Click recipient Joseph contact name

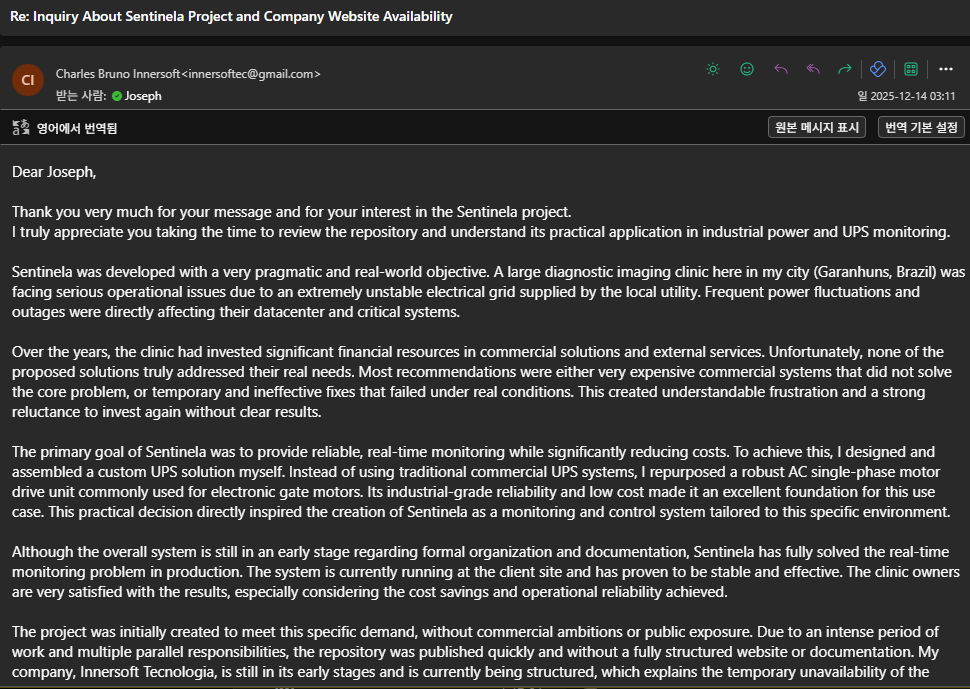(143, 96)
